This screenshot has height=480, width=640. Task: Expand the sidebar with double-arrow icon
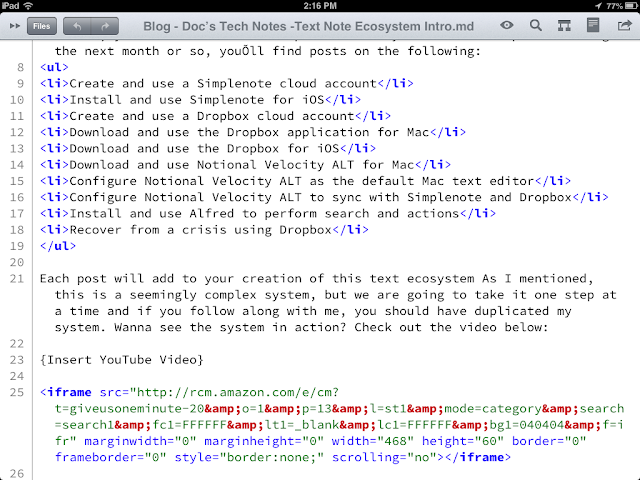(x=15, y=26)
